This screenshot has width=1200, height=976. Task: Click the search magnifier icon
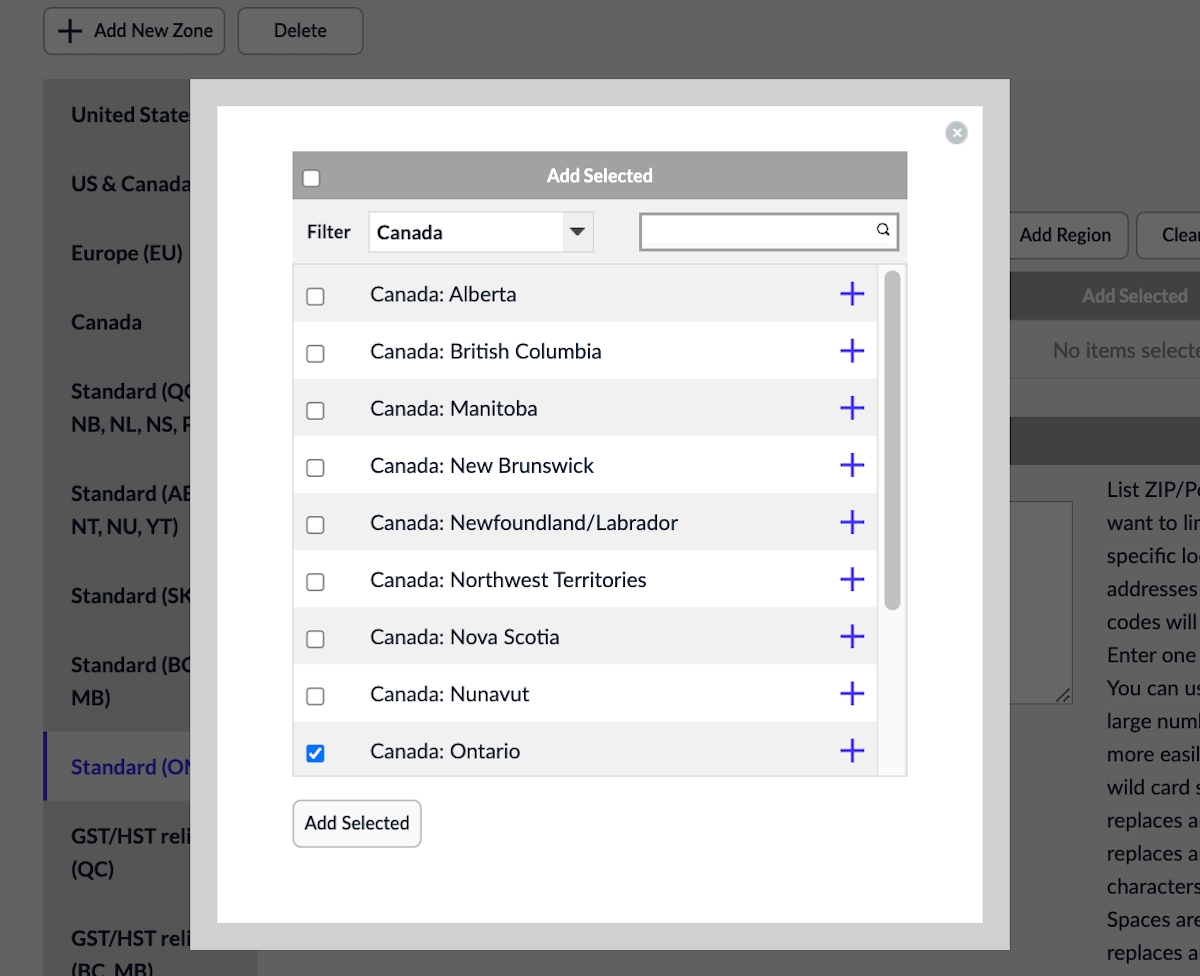[883, 230]
